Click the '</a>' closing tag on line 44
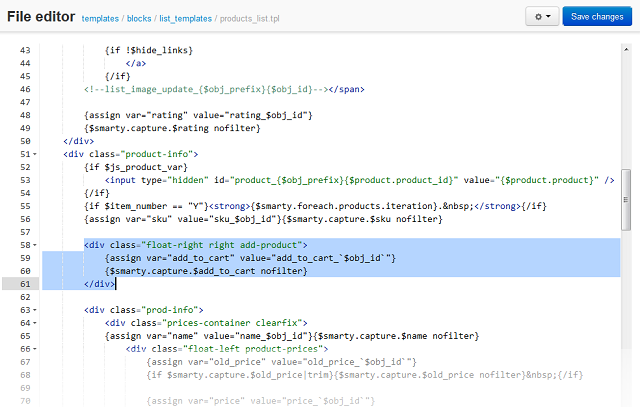Screen dimensions: 640x407 (x=136, y=63)
